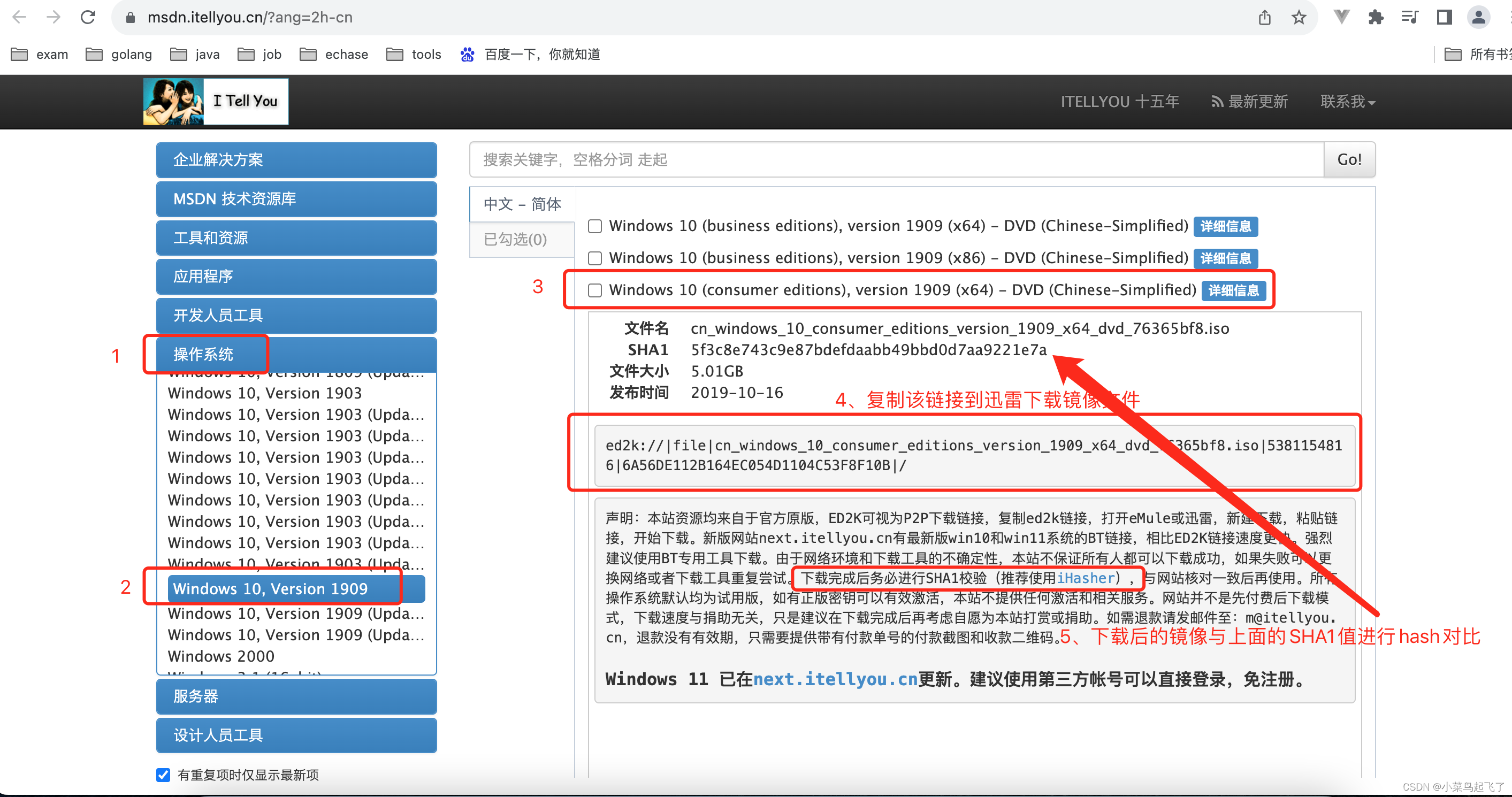
Task: Click the browser reload icon
Action: 88,17
